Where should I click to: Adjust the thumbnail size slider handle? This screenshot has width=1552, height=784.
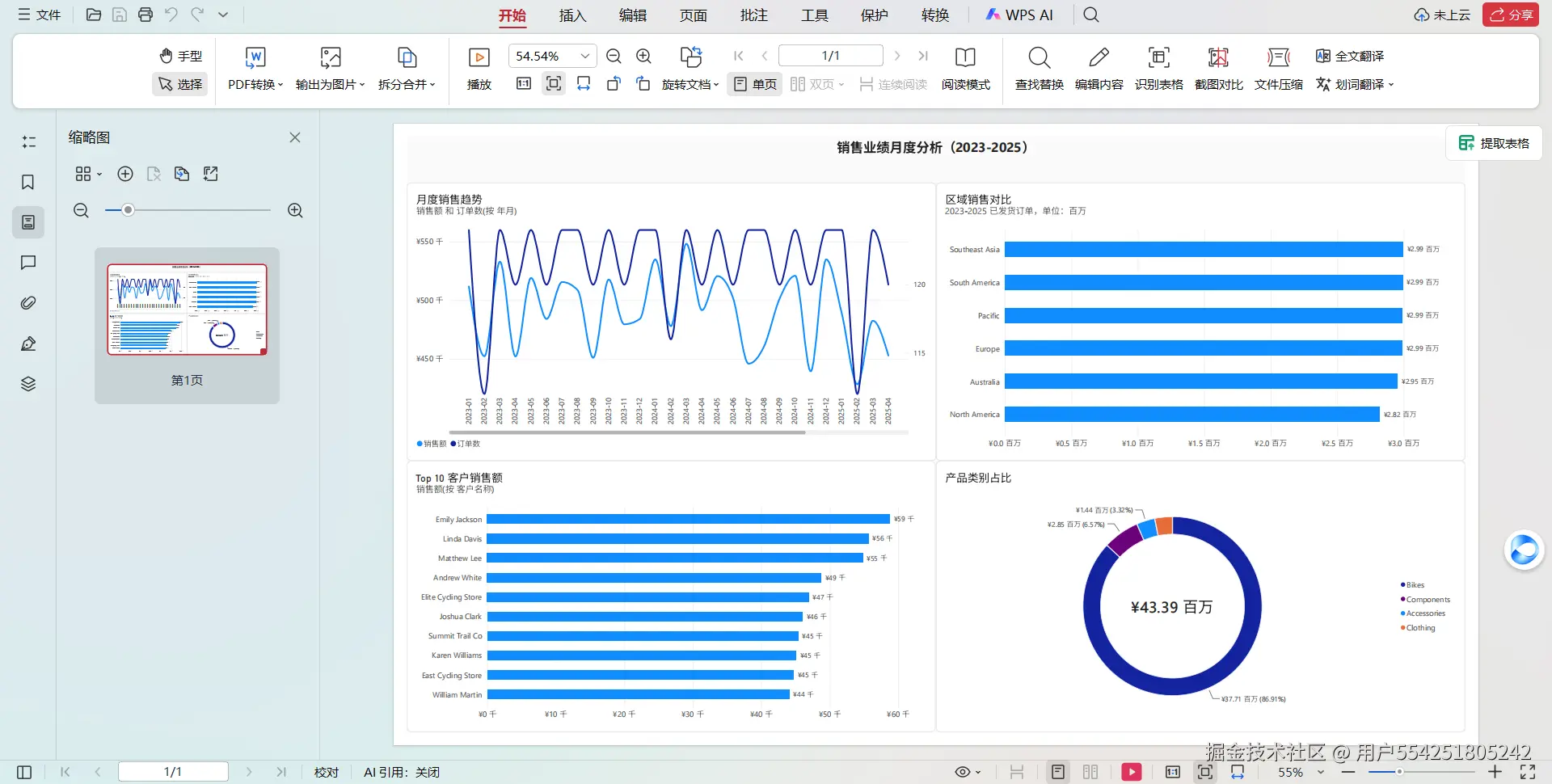click(128, 210)
